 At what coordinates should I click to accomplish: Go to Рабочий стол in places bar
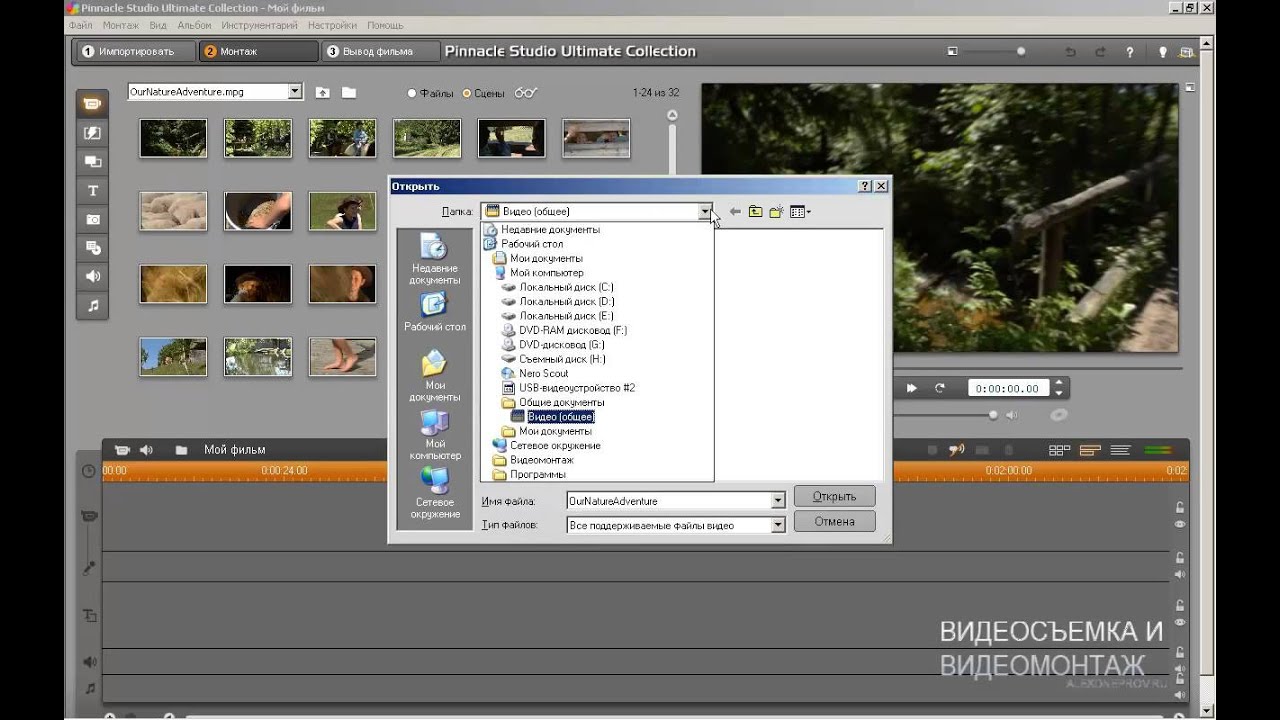[434, 312]
